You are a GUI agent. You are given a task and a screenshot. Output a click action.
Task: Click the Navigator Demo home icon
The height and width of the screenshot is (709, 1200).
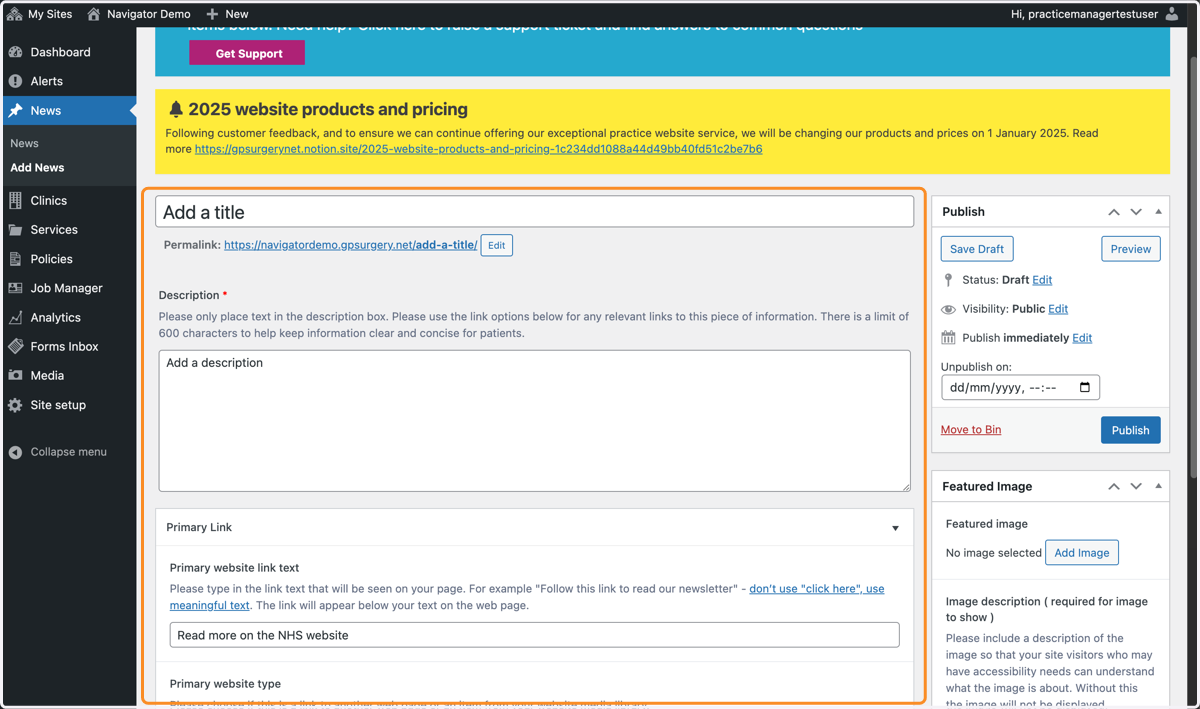pos(94,14)
